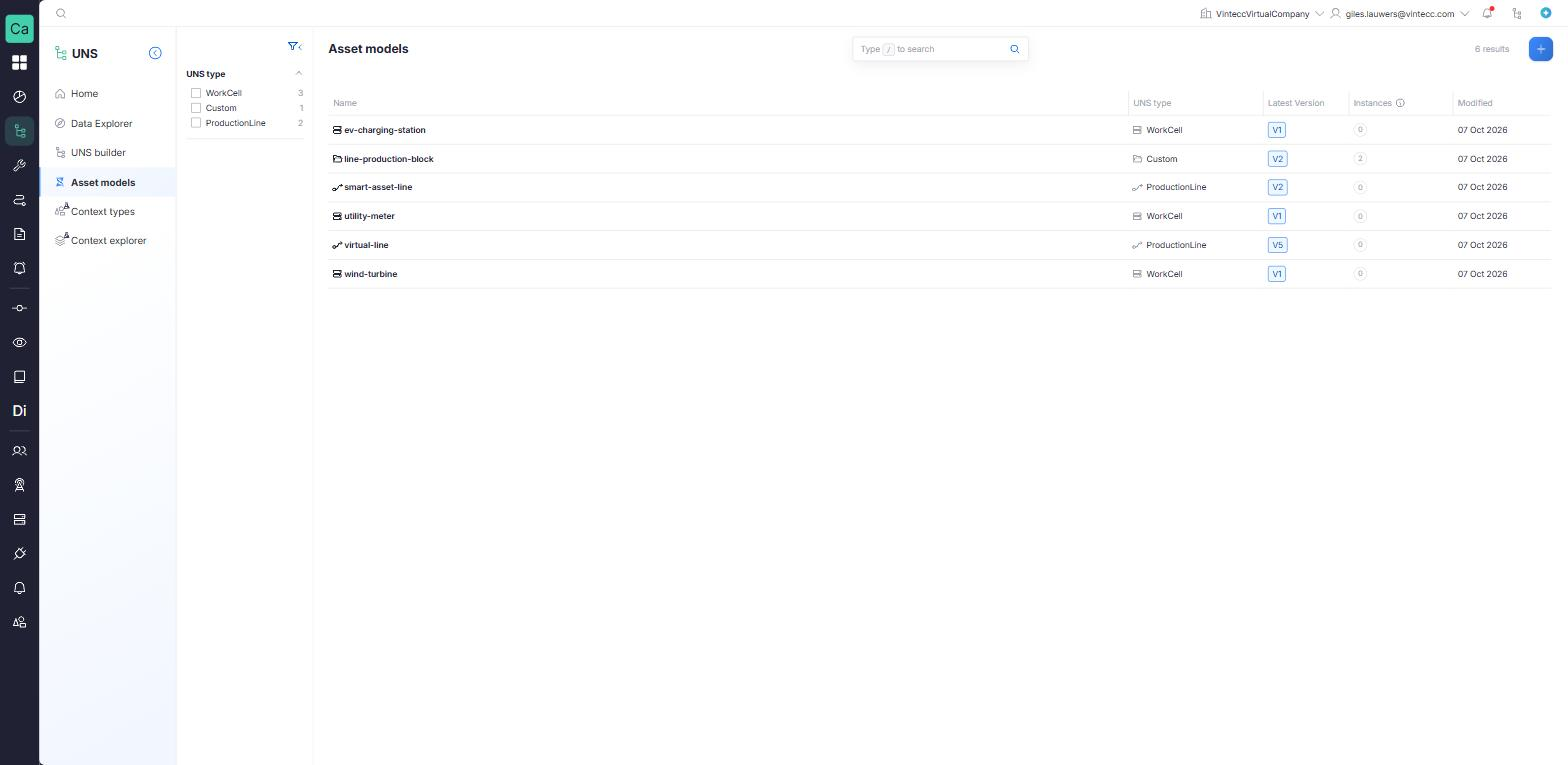Collapse the UNS sidebar with arrow icon

[x=155, y=53]
